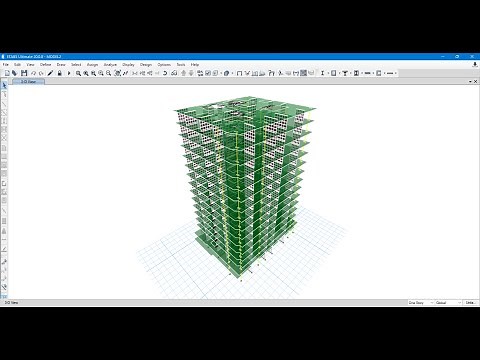Select the Reshape Object tool in left toolbar
Screen dimensions: 480x360
[4, 95]
